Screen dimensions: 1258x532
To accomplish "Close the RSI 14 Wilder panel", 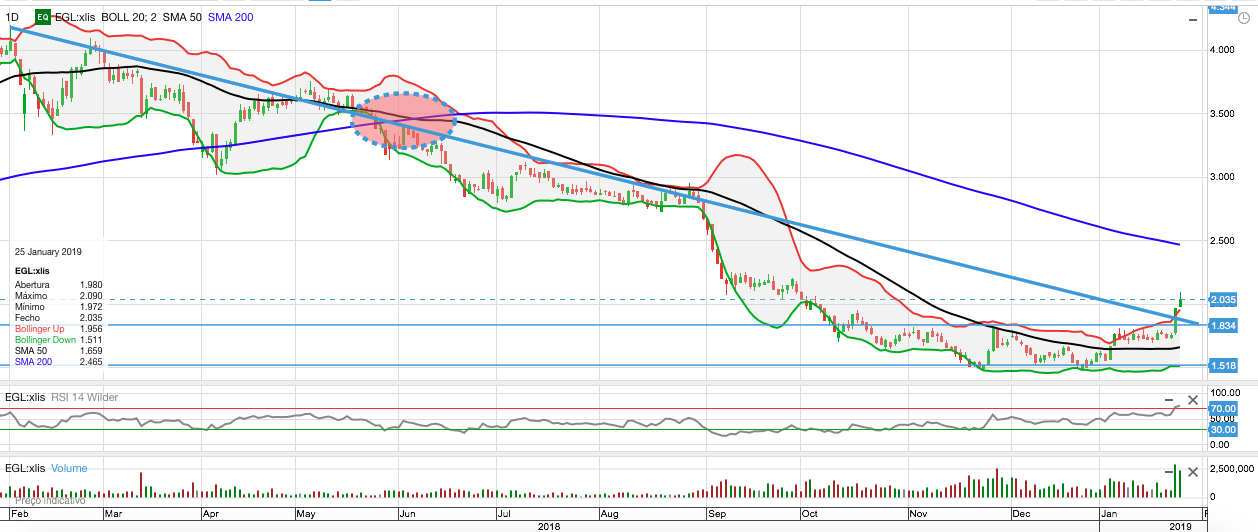I will (1193, 399).
